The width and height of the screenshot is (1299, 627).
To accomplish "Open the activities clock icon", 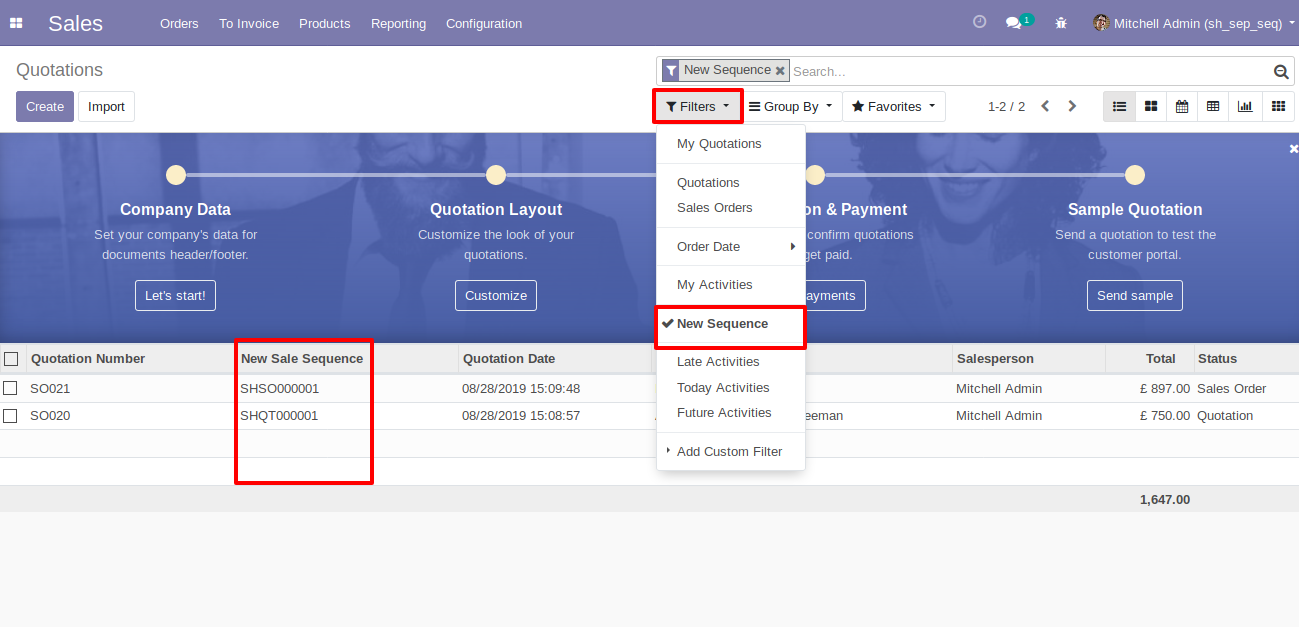I will point(980,22).
